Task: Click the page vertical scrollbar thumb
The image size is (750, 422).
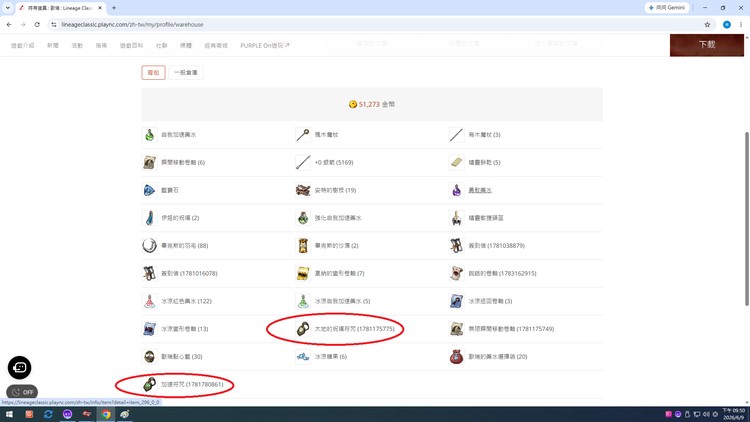Action: click(x=747, y=219)
